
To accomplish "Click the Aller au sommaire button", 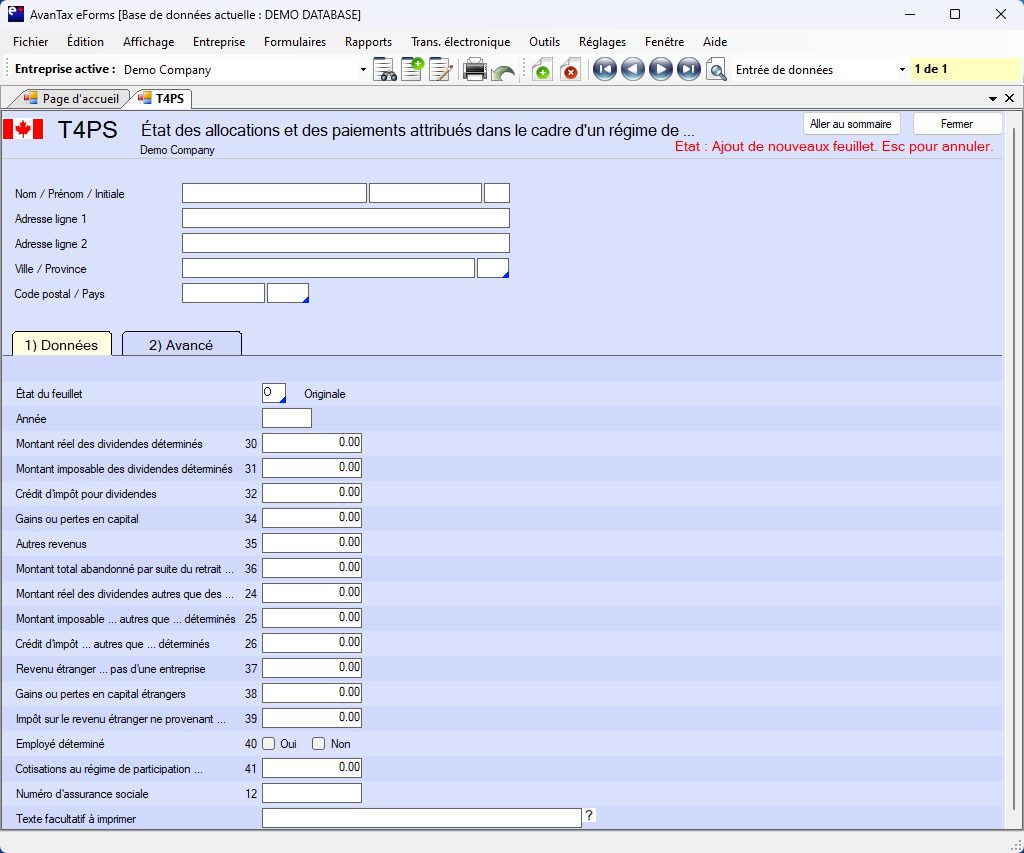I will point(852,124).
